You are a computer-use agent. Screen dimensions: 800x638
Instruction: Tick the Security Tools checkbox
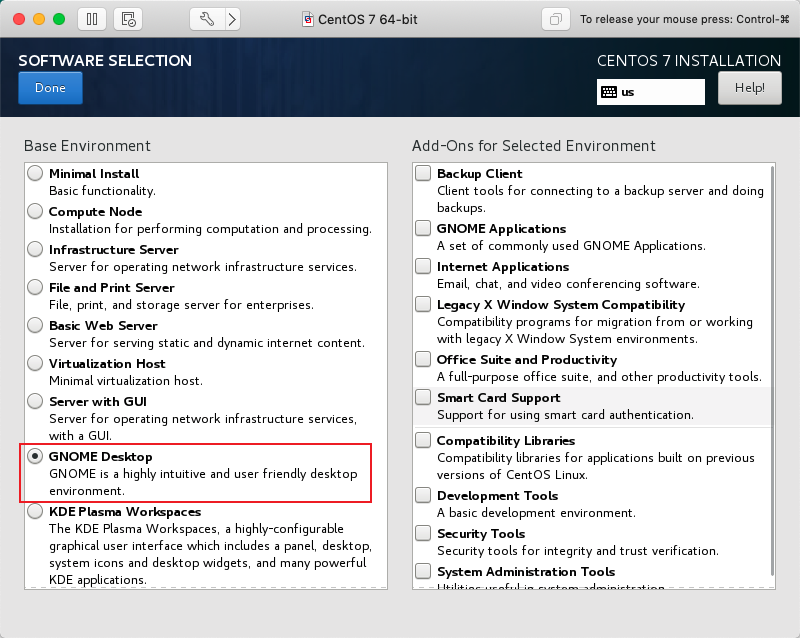coord(423,533)
